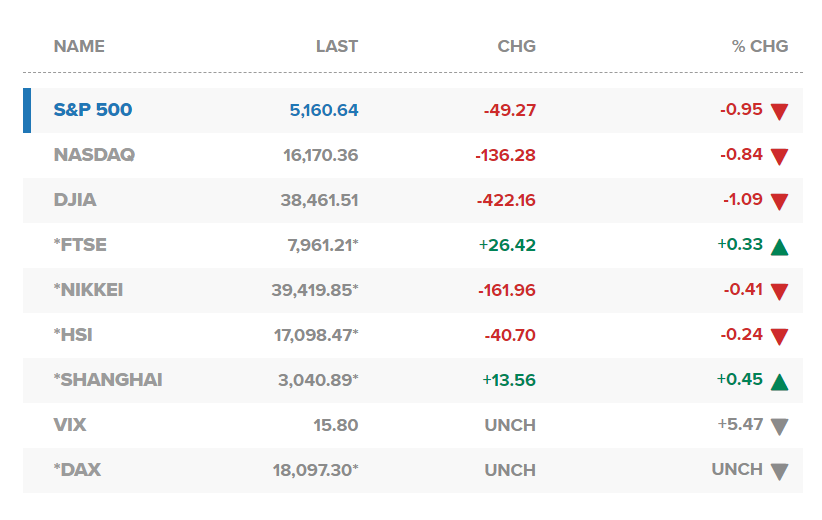Click the green up arrow in SHANGHAI row

[779, 381]
